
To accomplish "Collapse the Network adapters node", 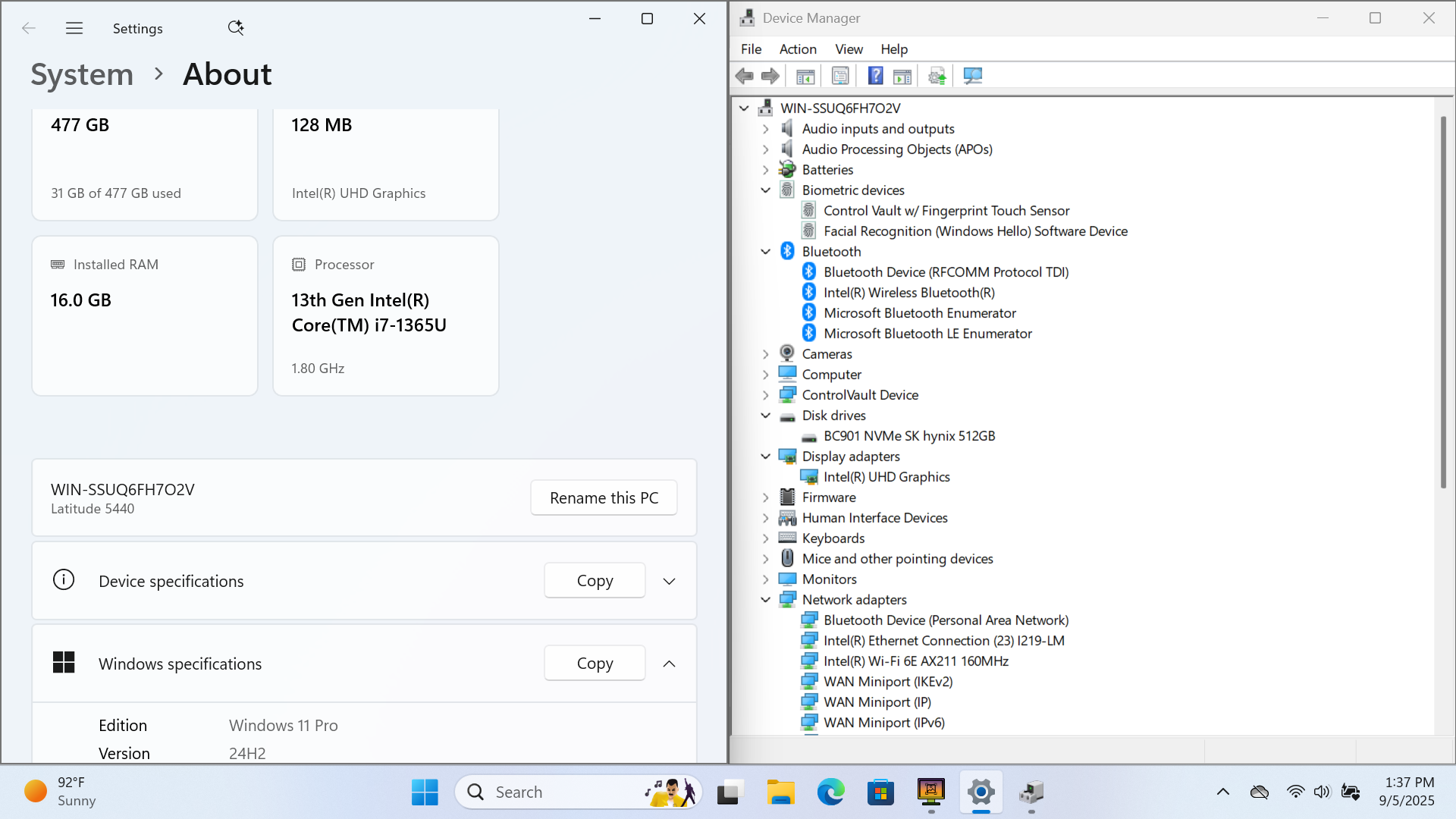I will [766, 600].
